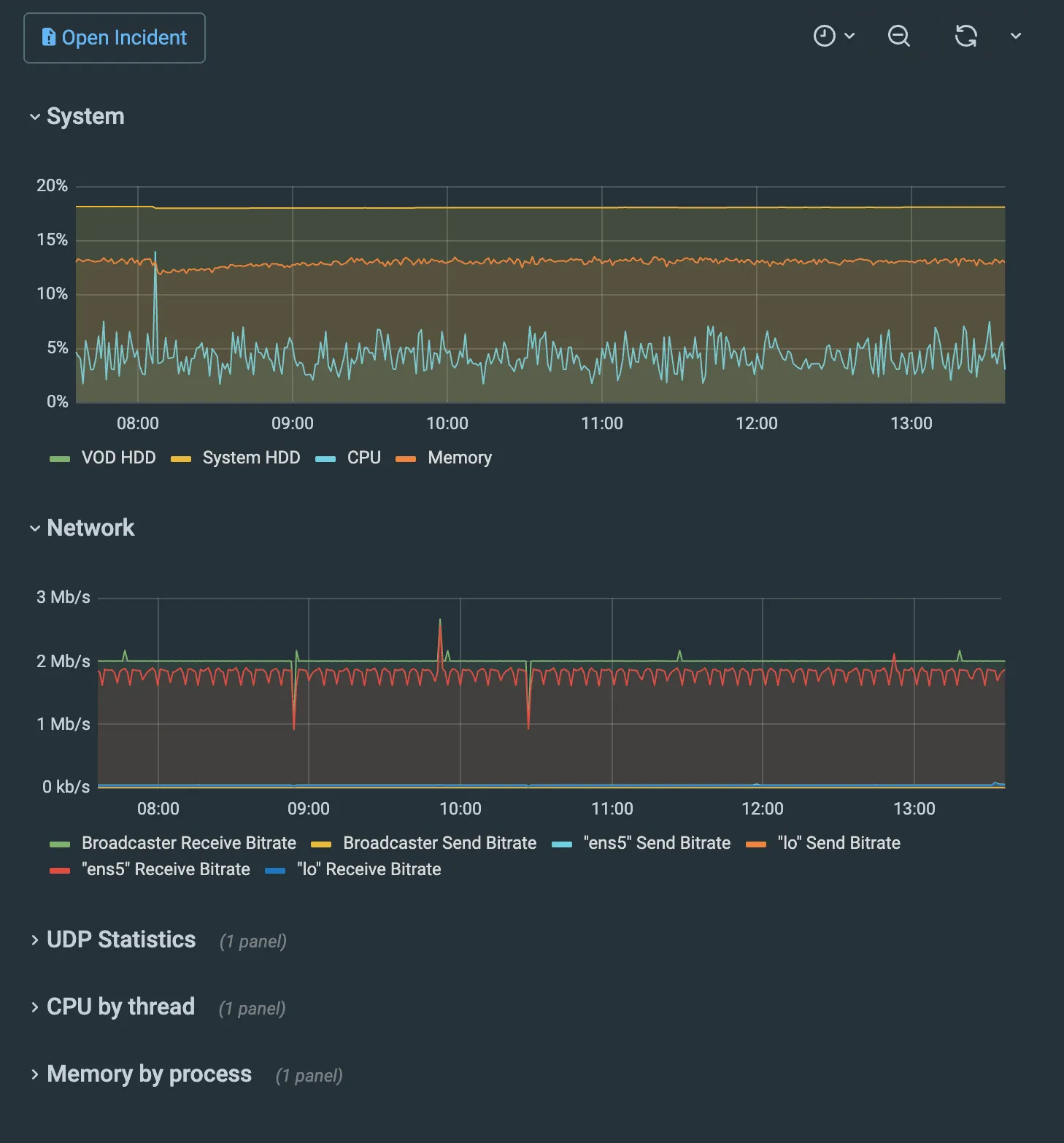Click the "(1 panel)" text beside UDP Statistics
Image resolution: width=1064 pixels, height=1143 pixels.
coord(253,942)
